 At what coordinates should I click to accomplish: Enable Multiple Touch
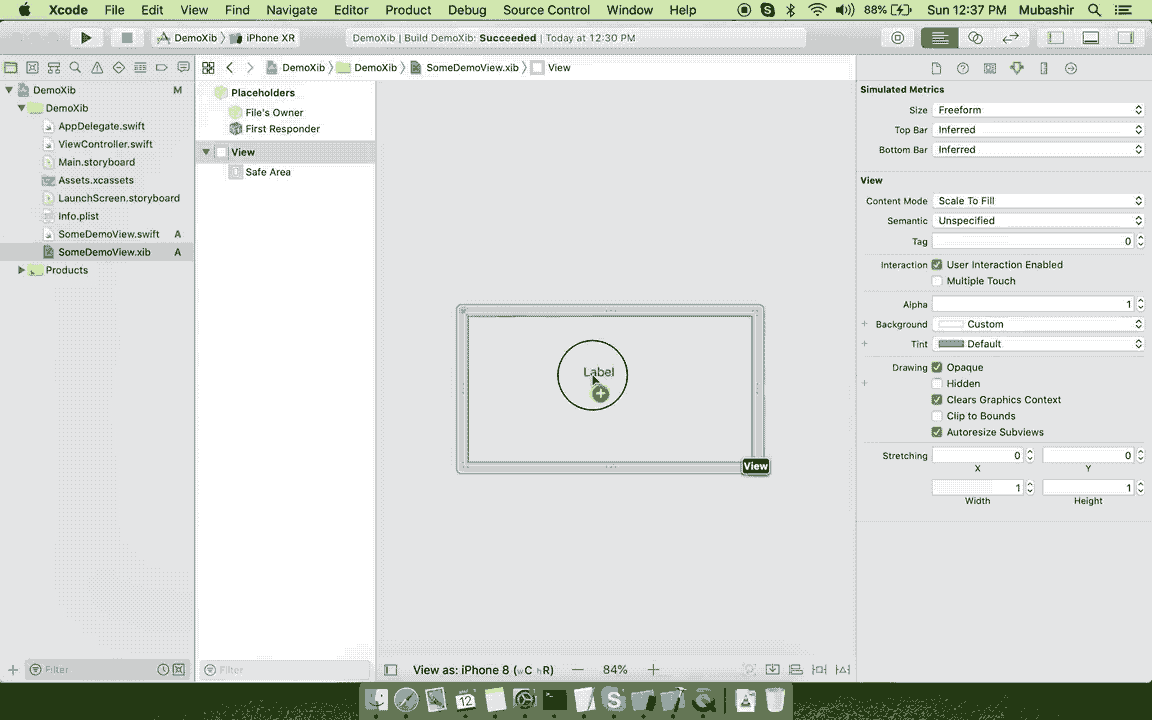pos(937,281)
